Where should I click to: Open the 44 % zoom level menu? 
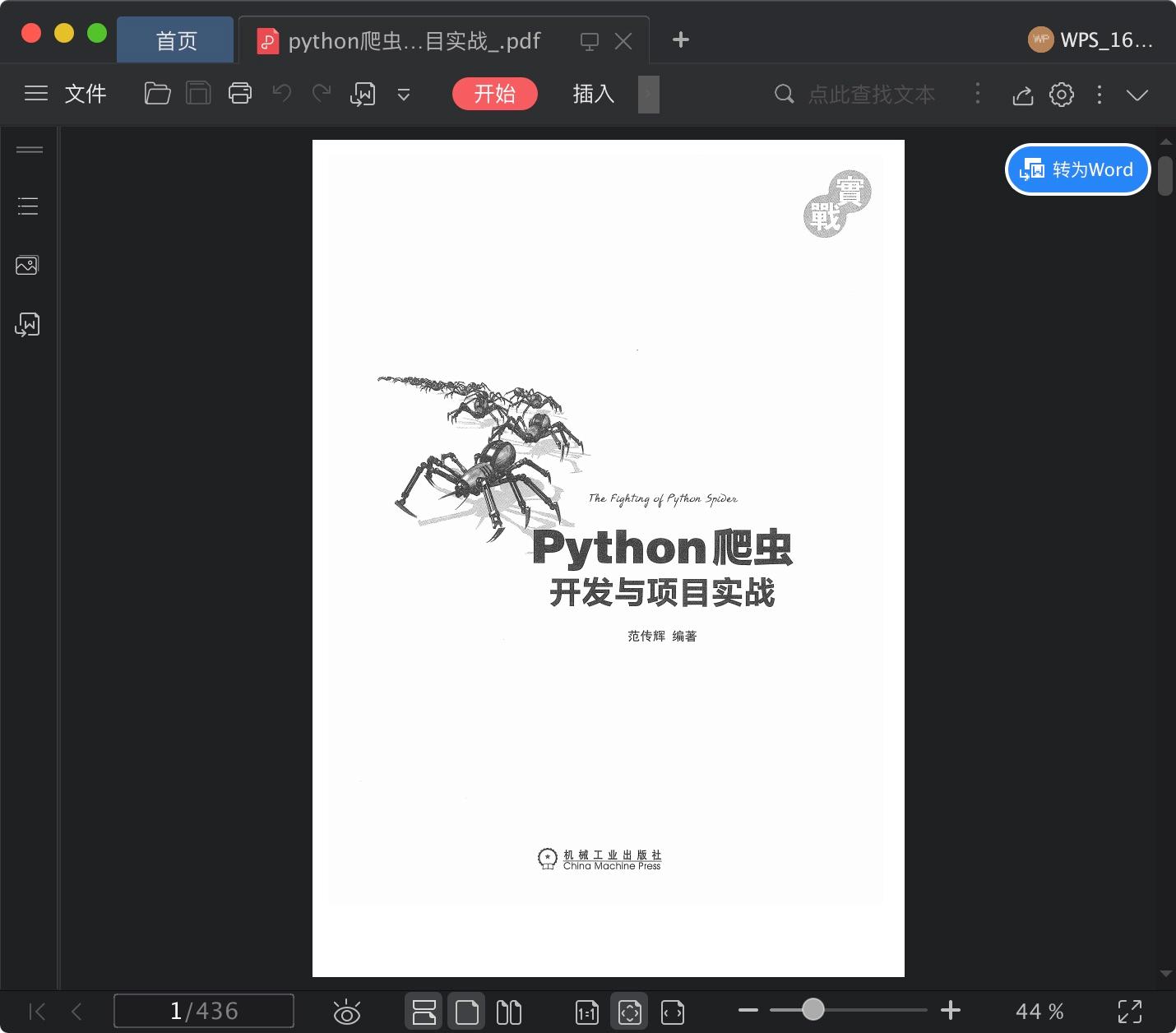1040,1011
